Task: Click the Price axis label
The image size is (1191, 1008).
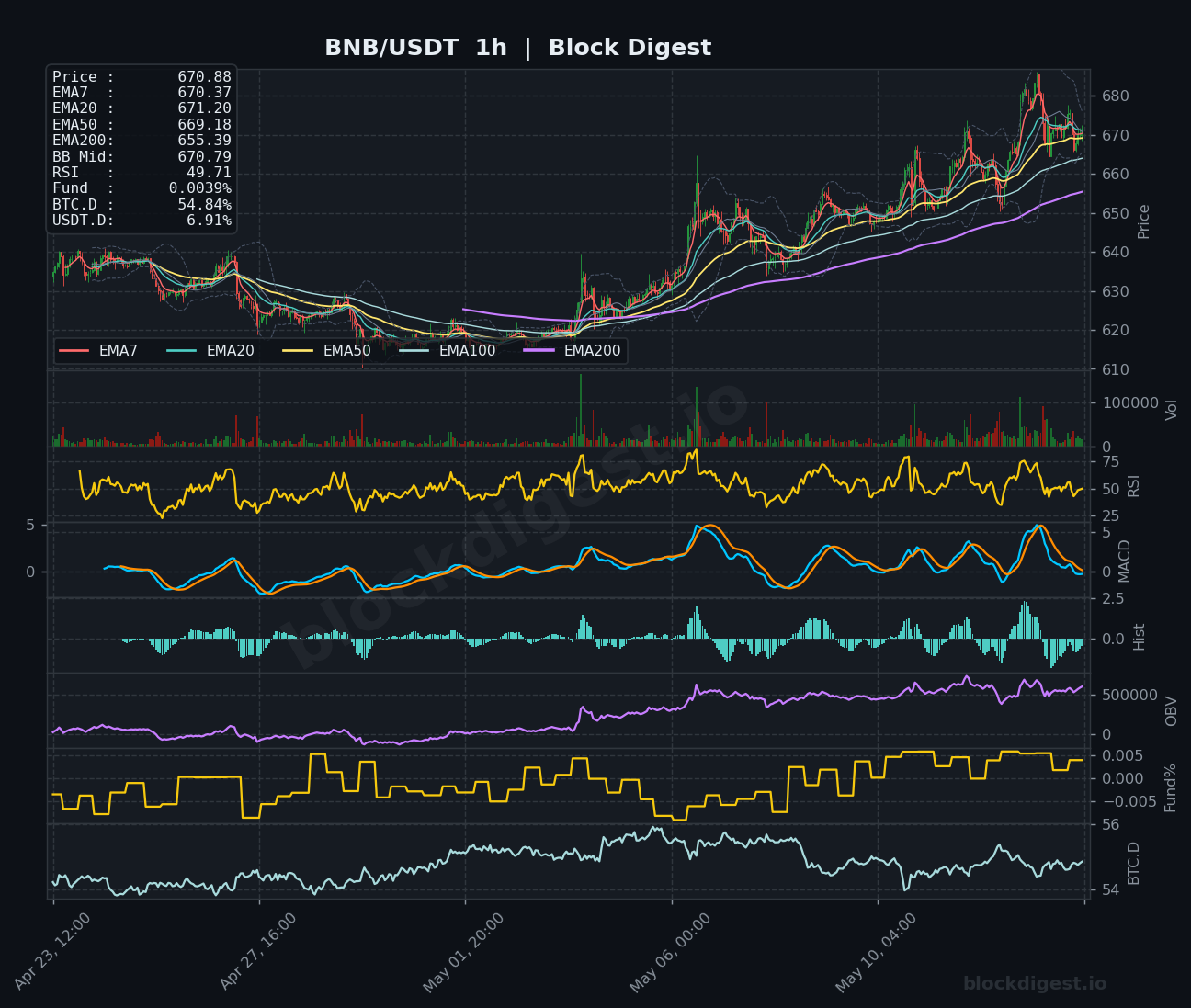Action: (1144, 221)
